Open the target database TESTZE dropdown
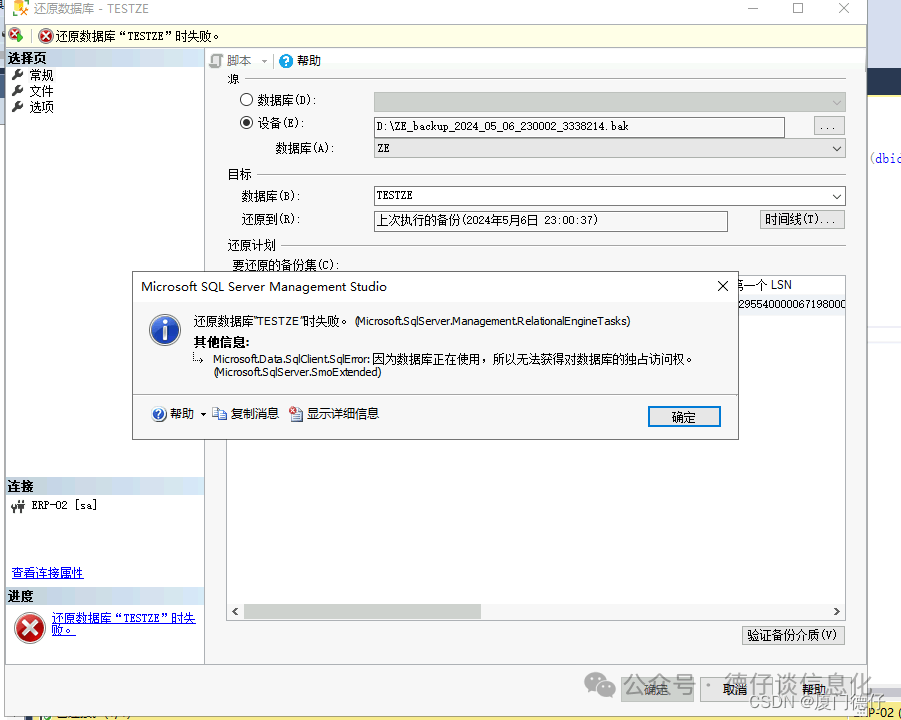This screenshot has width=901, height=720. click(x=837, y=196)
